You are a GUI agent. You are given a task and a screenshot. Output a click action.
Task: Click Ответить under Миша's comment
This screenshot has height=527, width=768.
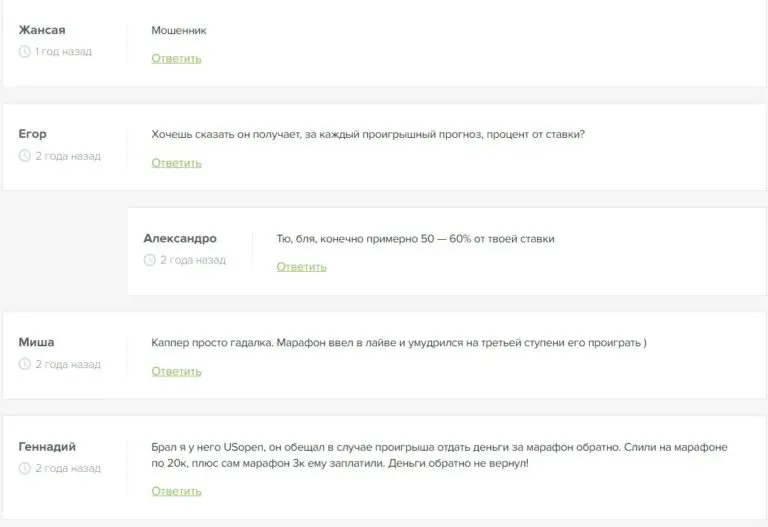[x=176, y=371]
